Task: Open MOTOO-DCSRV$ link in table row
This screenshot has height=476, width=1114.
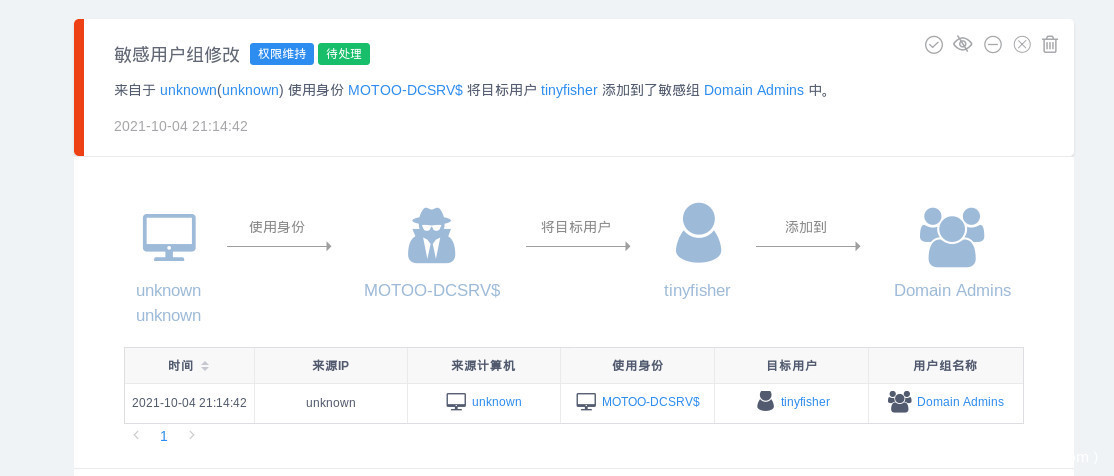Action: 650,402
